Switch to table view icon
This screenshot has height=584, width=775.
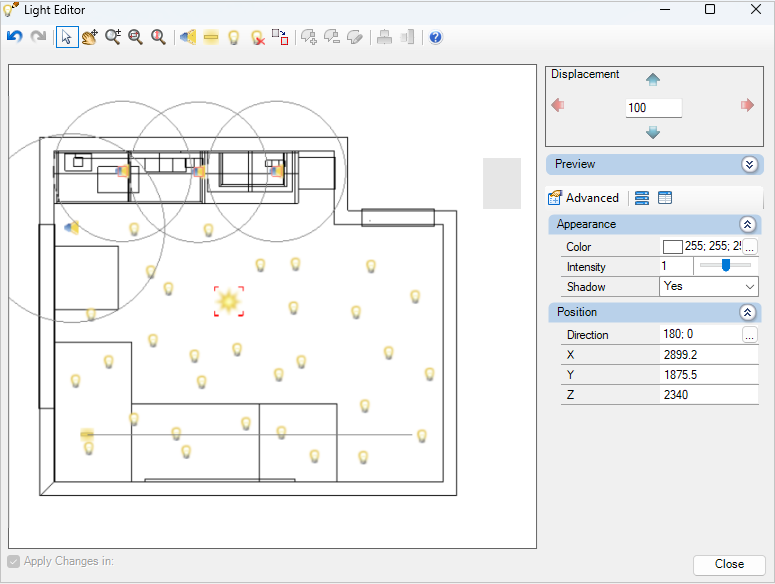point(665,198)
